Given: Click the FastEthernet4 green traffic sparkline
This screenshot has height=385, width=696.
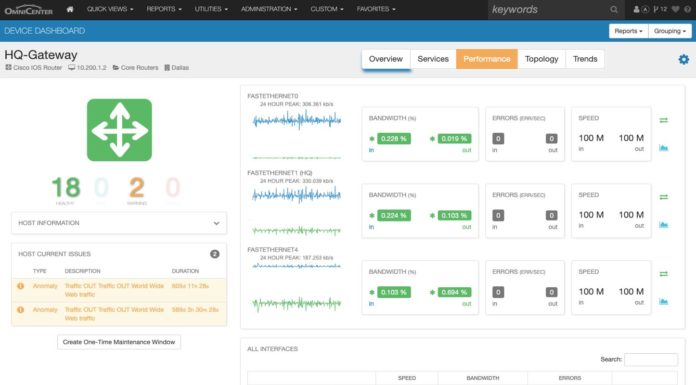Looking at the screenshot, I should (x=297, y=304).
